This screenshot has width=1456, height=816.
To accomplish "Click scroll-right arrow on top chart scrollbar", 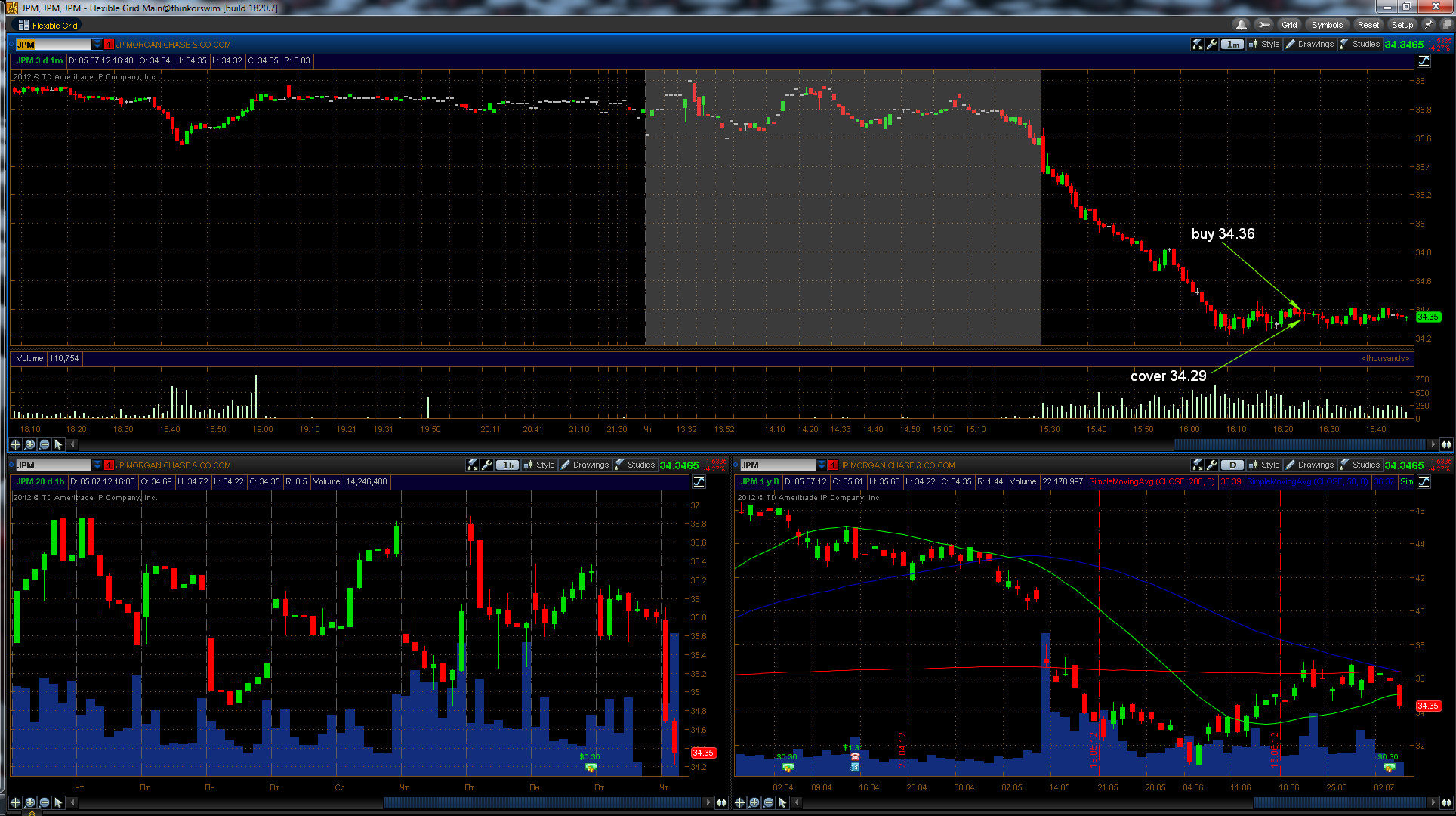I will pos(1432,444).
